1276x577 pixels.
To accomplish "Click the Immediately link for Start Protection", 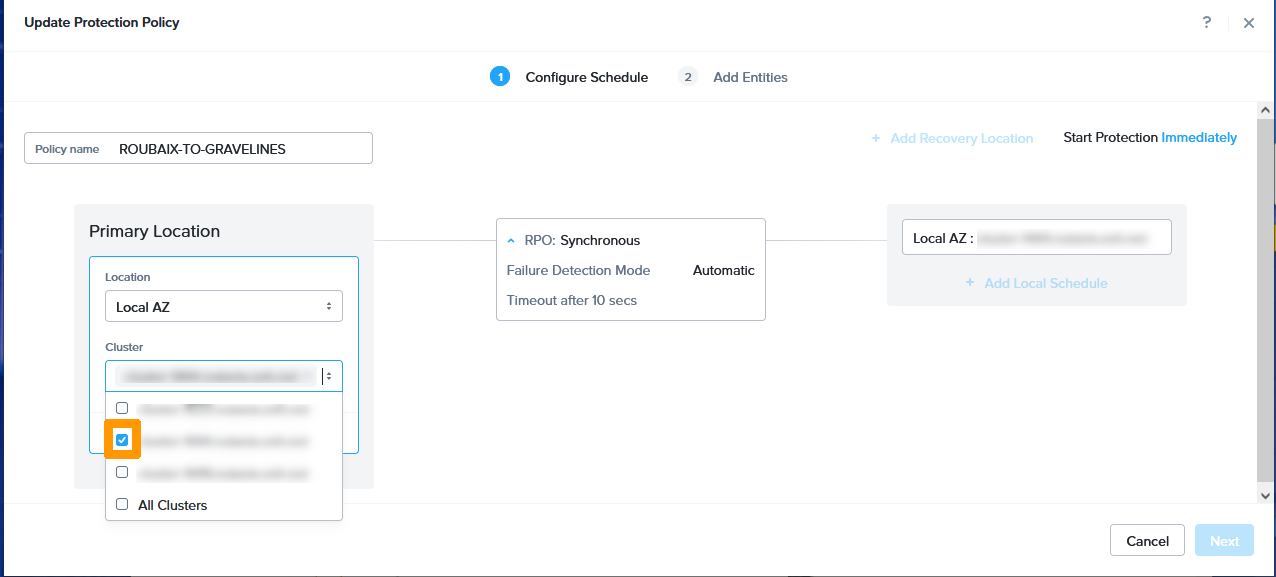I will 1198,138.
